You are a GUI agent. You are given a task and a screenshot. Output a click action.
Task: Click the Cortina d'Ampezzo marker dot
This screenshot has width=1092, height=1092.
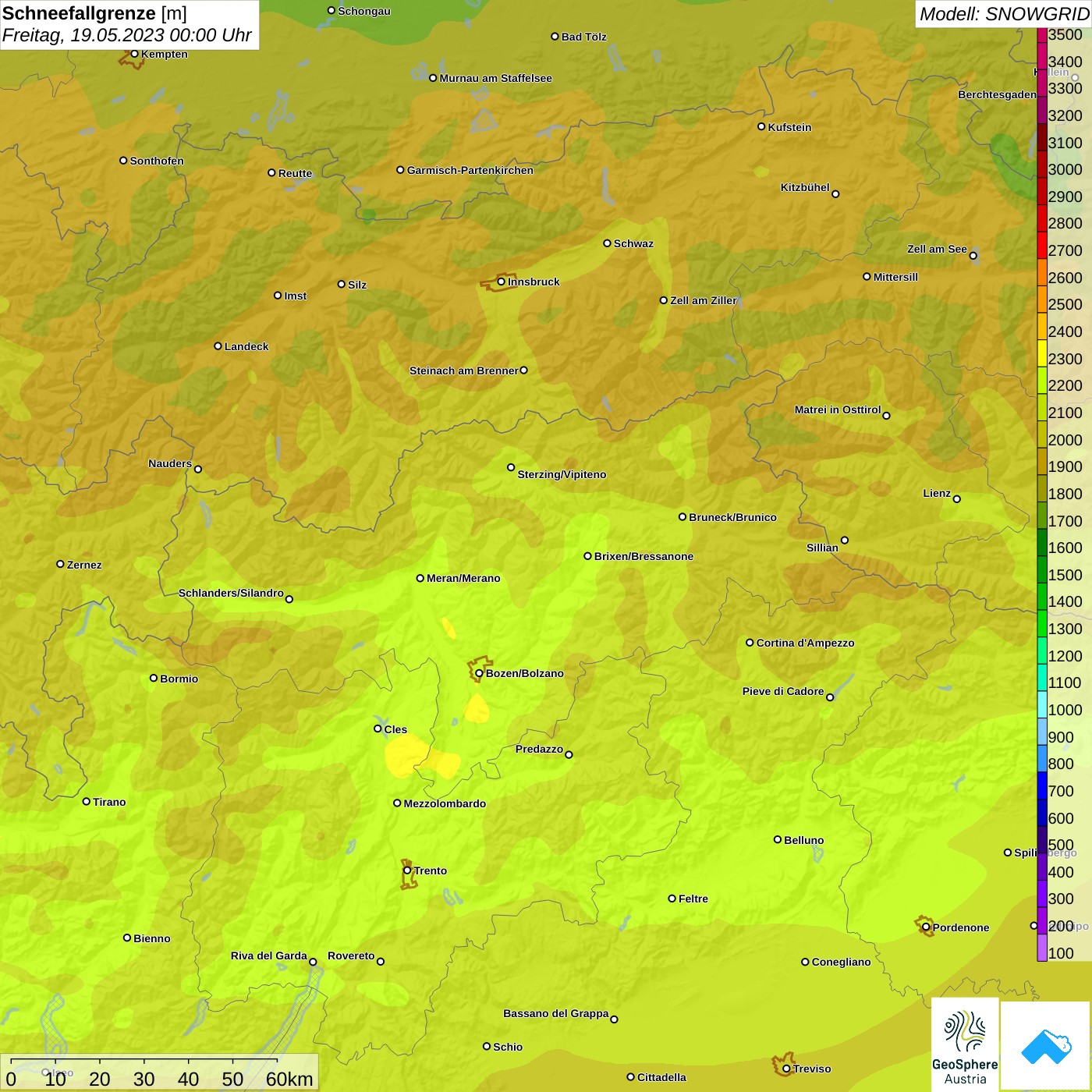[x=750, y=643]
